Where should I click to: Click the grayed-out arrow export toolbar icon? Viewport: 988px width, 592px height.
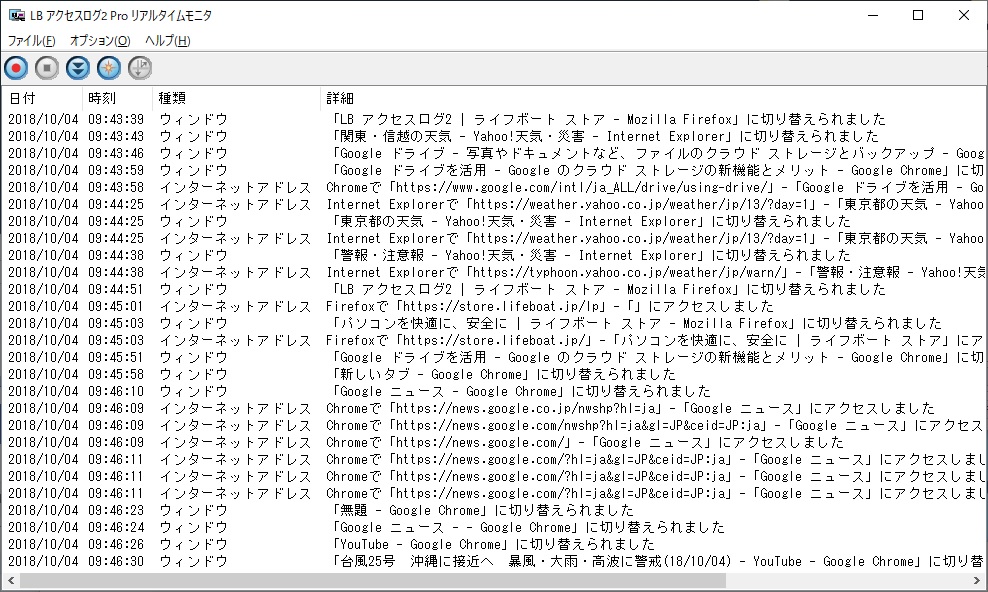point(140,68)
